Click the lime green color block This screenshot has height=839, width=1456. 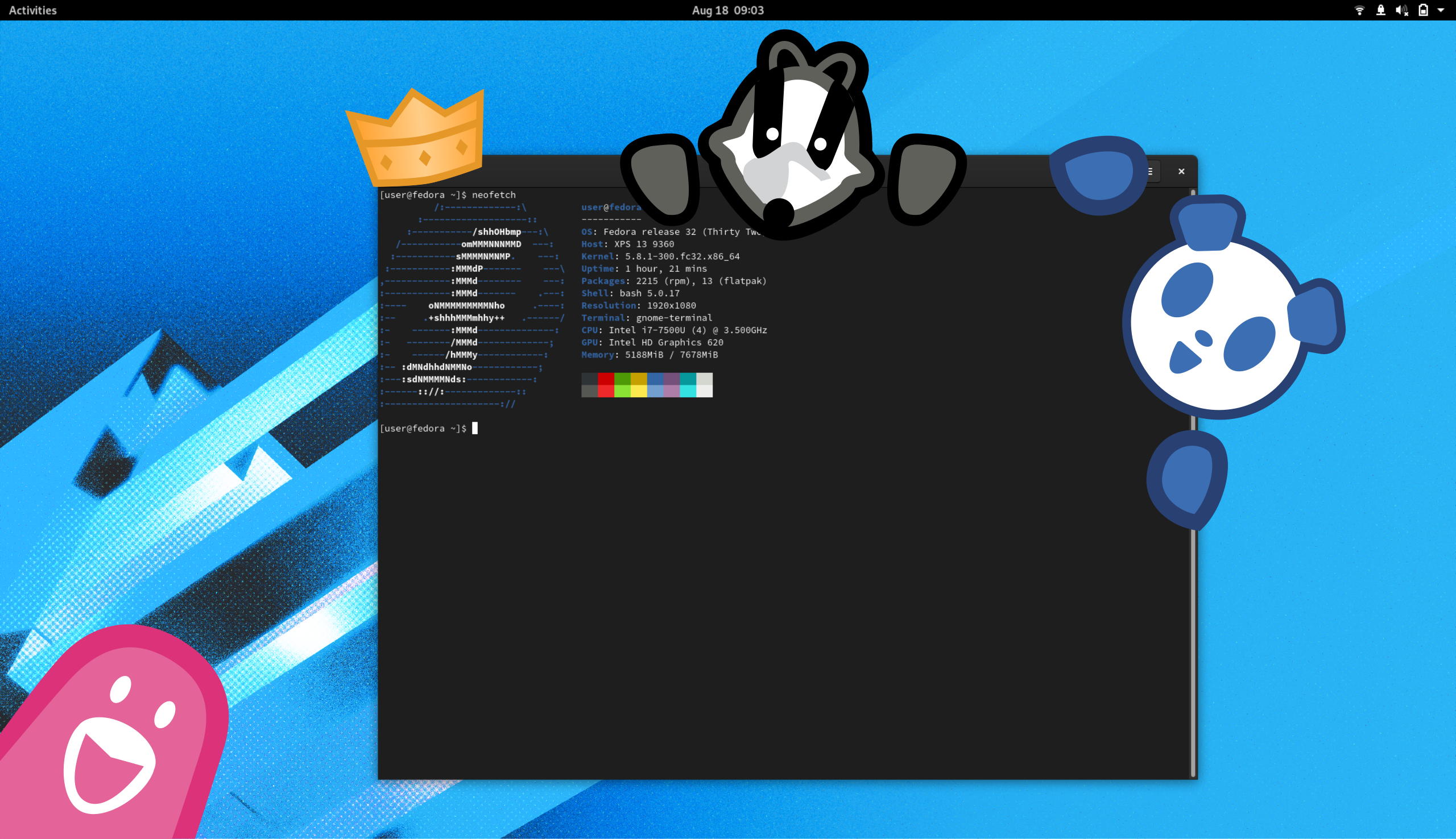coord(623,391)
